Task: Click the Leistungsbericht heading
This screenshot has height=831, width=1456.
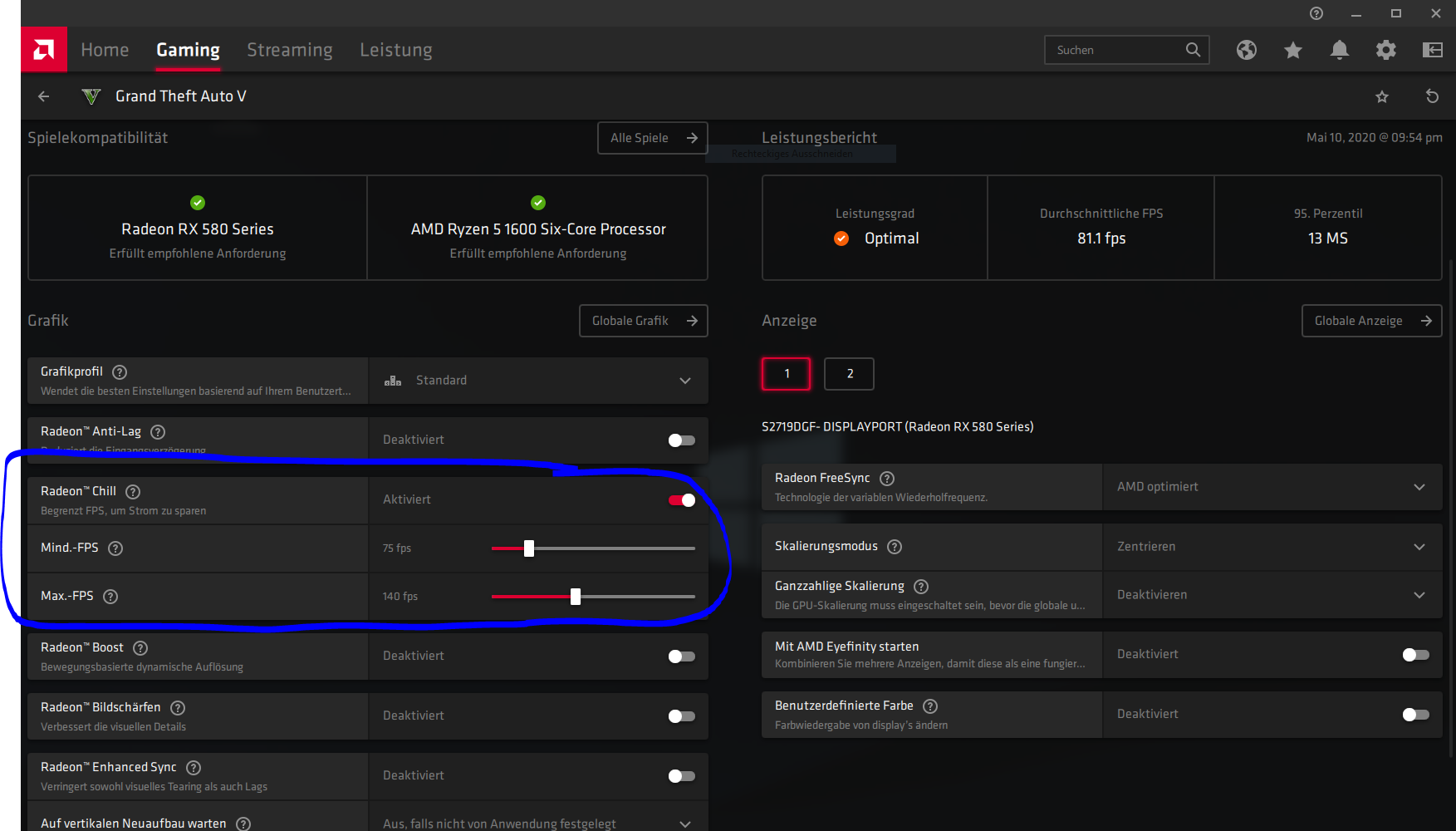Action: 820,138
